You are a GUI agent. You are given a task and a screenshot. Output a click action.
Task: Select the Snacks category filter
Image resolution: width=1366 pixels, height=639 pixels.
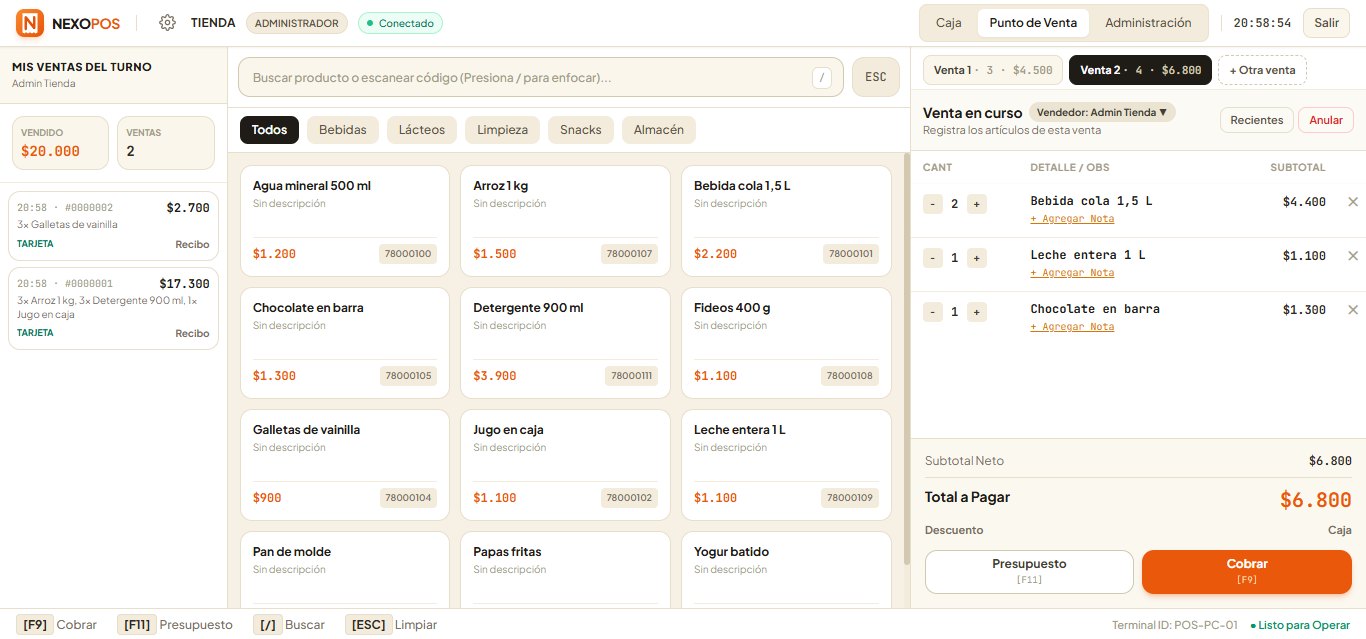click(x=581, y=130)
